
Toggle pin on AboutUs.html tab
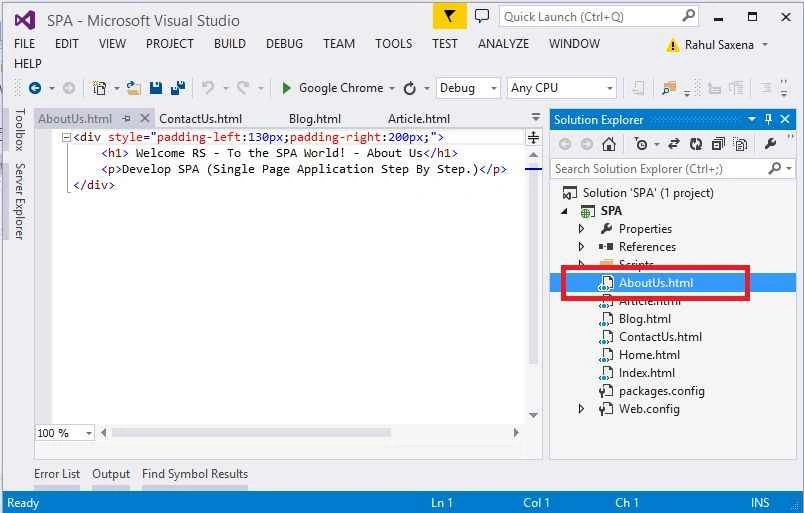click(126, 119)
